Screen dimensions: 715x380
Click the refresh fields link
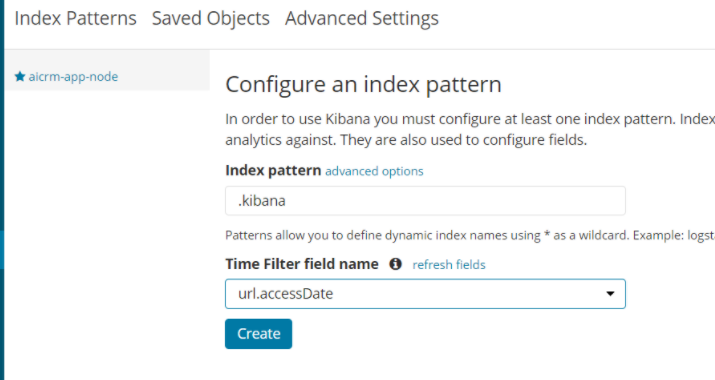tap(449, 265)
